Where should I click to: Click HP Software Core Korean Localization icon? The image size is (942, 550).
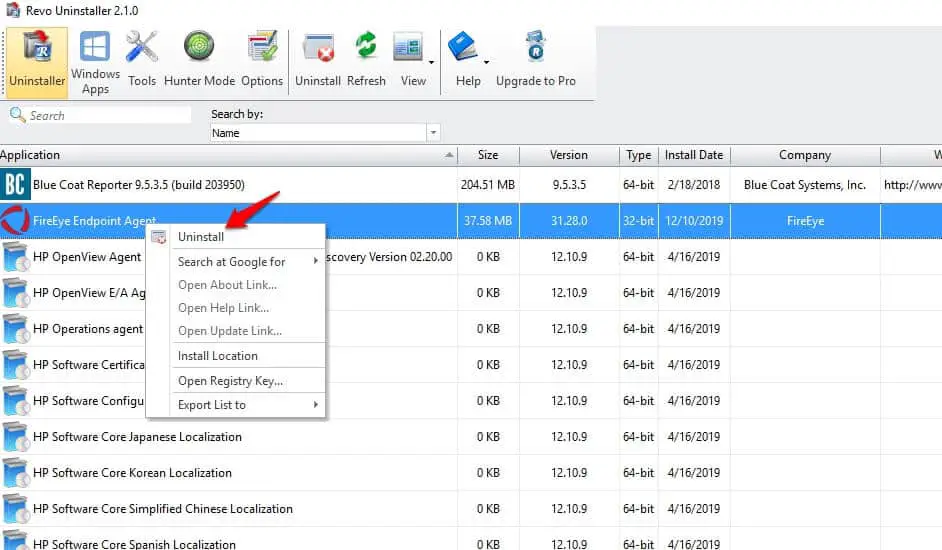point(16,473)
